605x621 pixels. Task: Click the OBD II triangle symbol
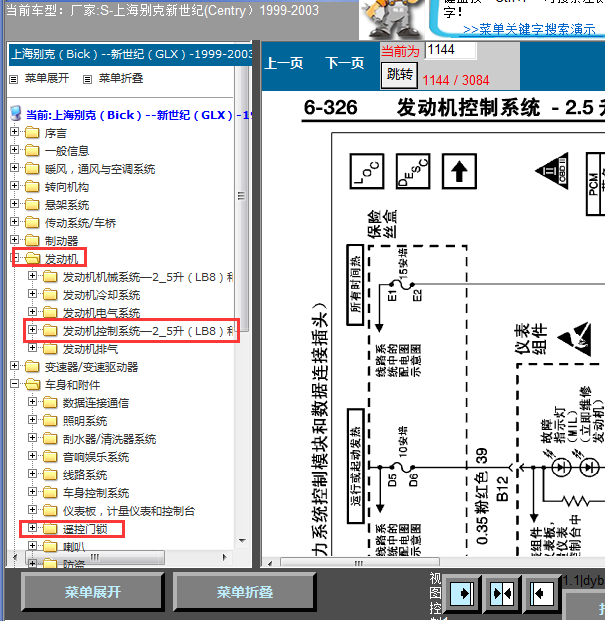pos(552,171)
